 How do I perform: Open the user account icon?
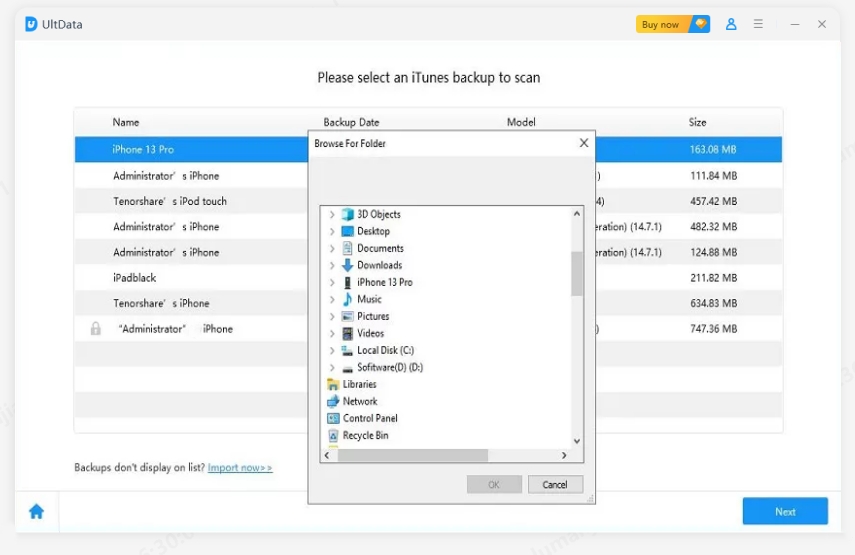pos(731,24)
